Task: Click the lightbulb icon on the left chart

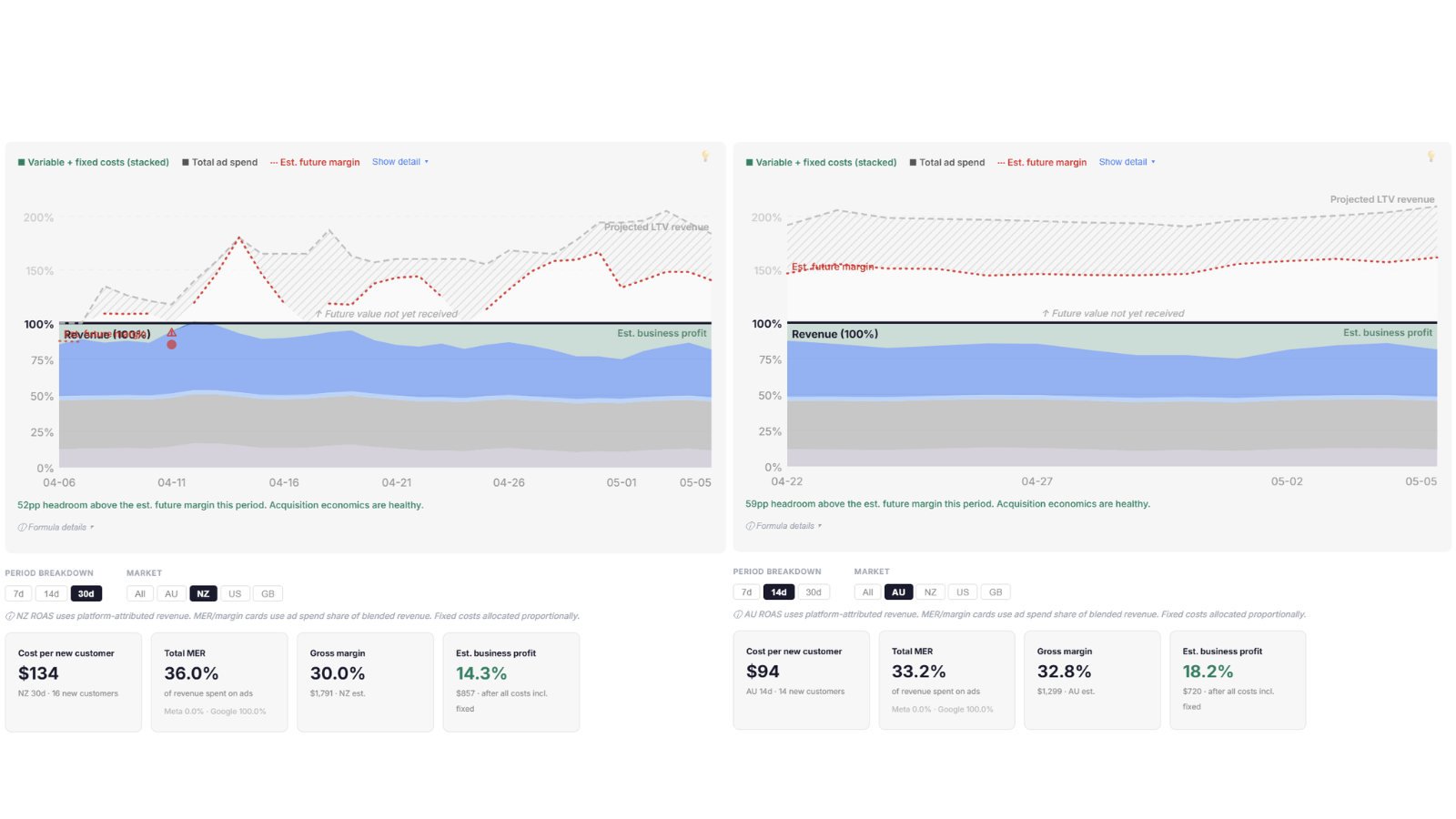Action: [705, 157]
